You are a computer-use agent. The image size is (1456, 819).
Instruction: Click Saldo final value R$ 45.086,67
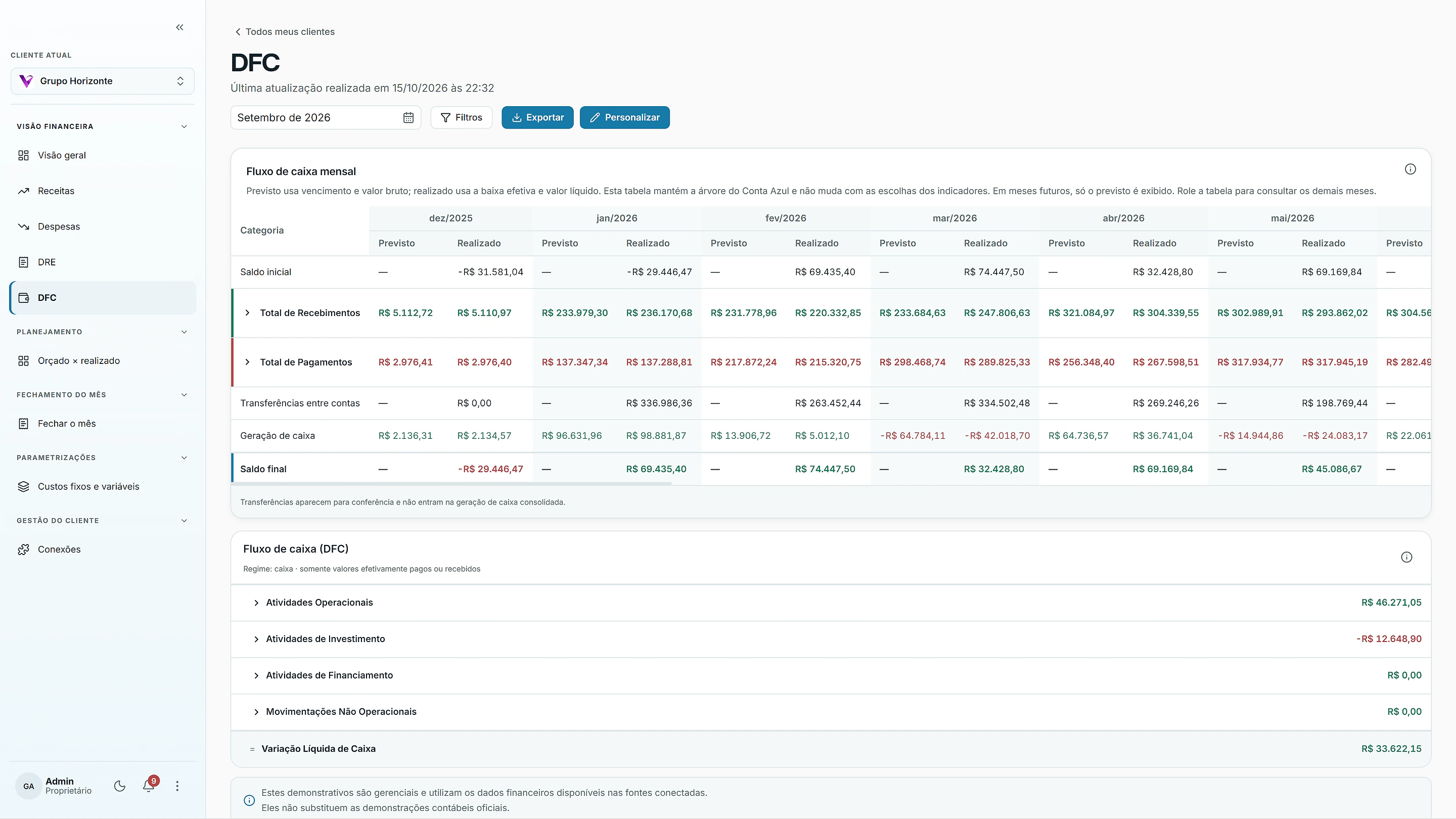[1332, 469]
